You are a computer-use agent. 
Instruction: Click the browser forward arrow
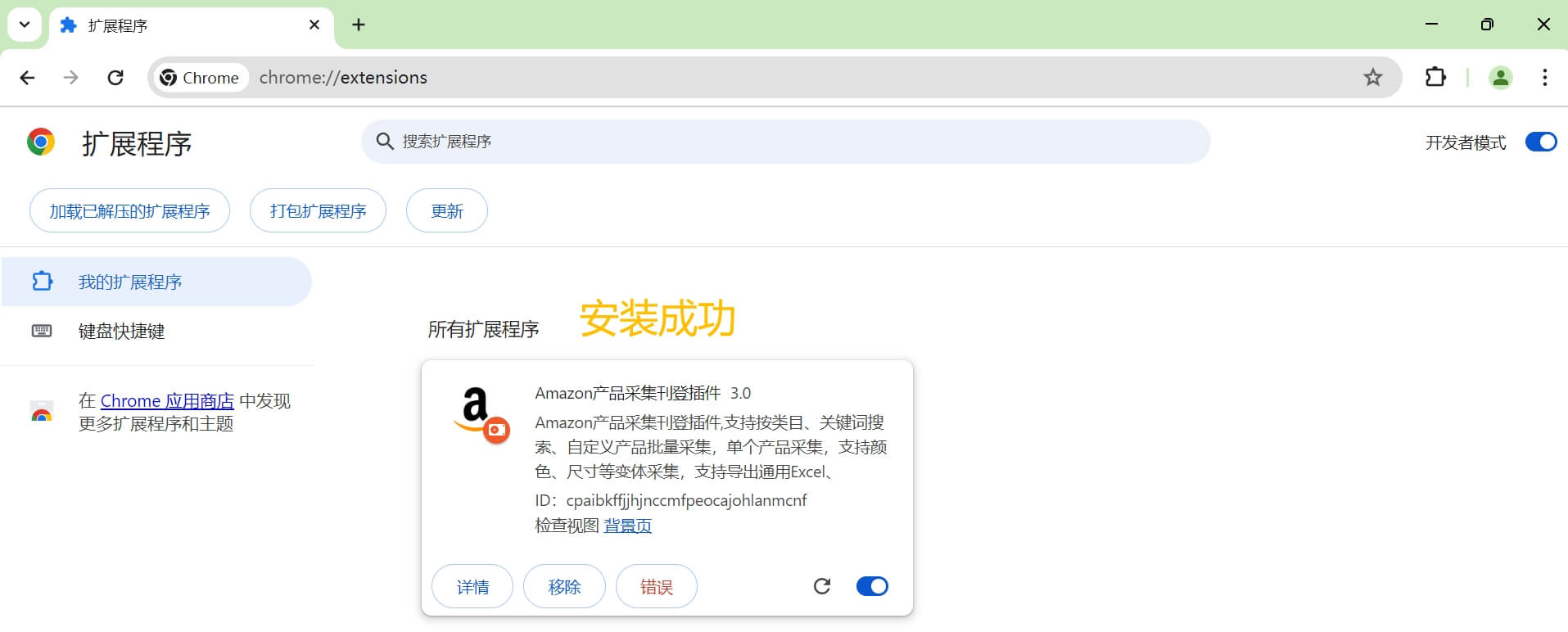71,78
